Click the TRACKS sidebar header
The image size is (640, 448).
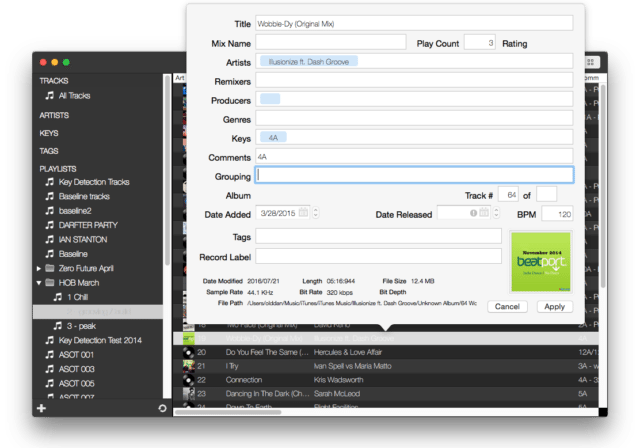point(53,81)
